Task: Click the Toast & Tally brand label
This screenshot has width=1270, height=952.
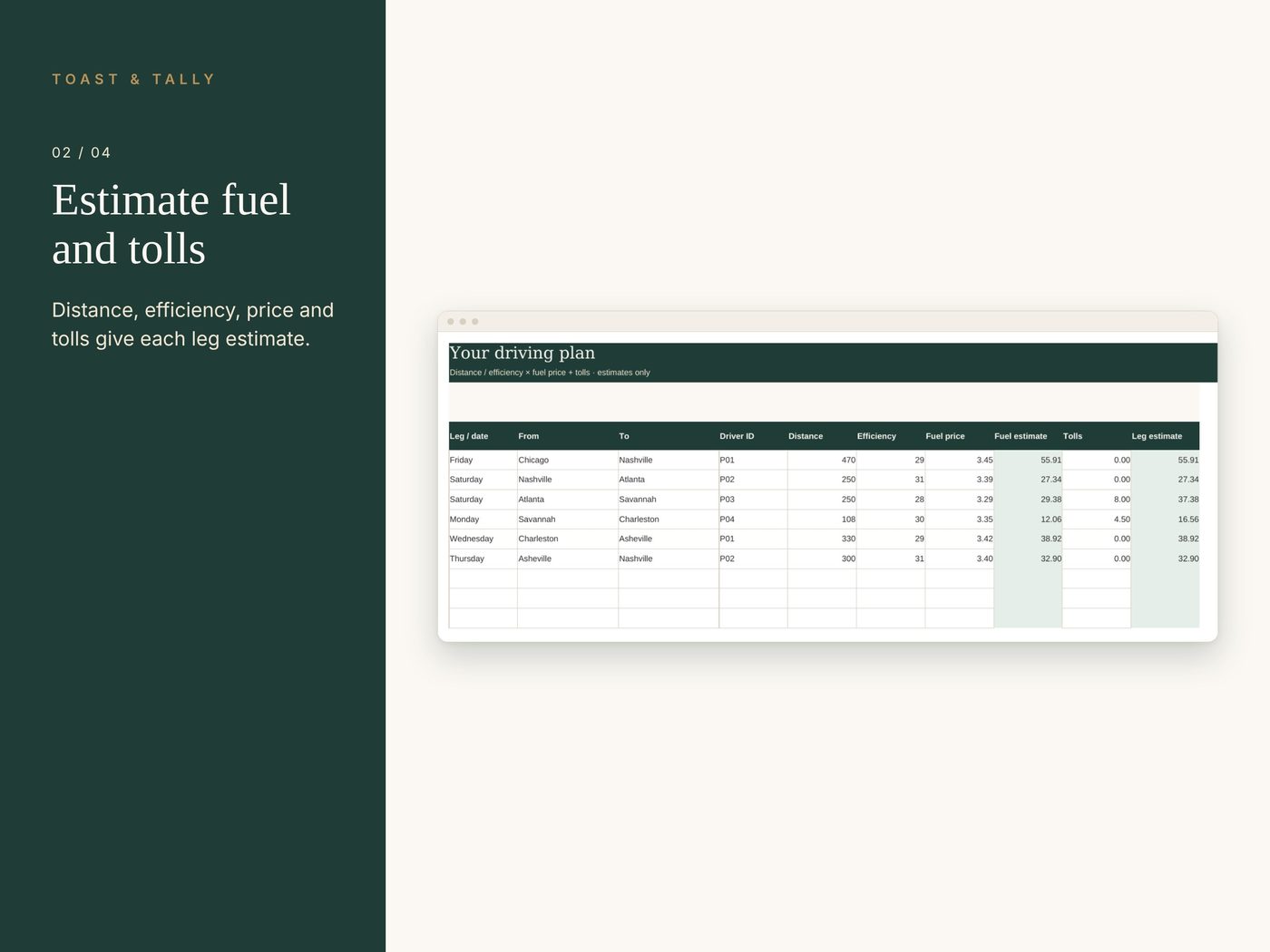Action: click(x=133, y=80)
